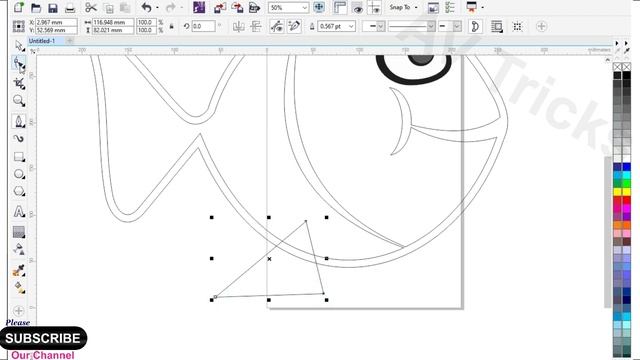Image resolution: width=640 pixels, height=360 pixels.
Task: Cut selection with scissors icon
Action: (x=91, y=7)
